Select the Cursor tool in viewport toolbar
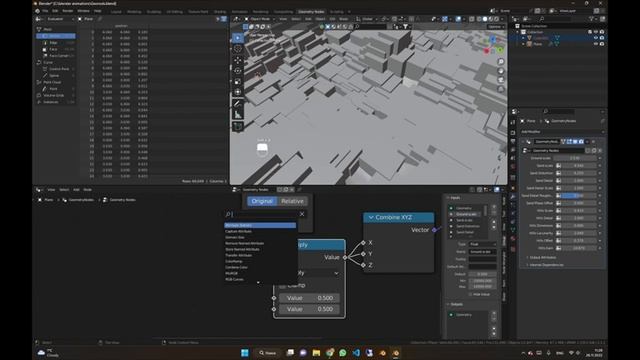The image size is (640, 360). 238,49
